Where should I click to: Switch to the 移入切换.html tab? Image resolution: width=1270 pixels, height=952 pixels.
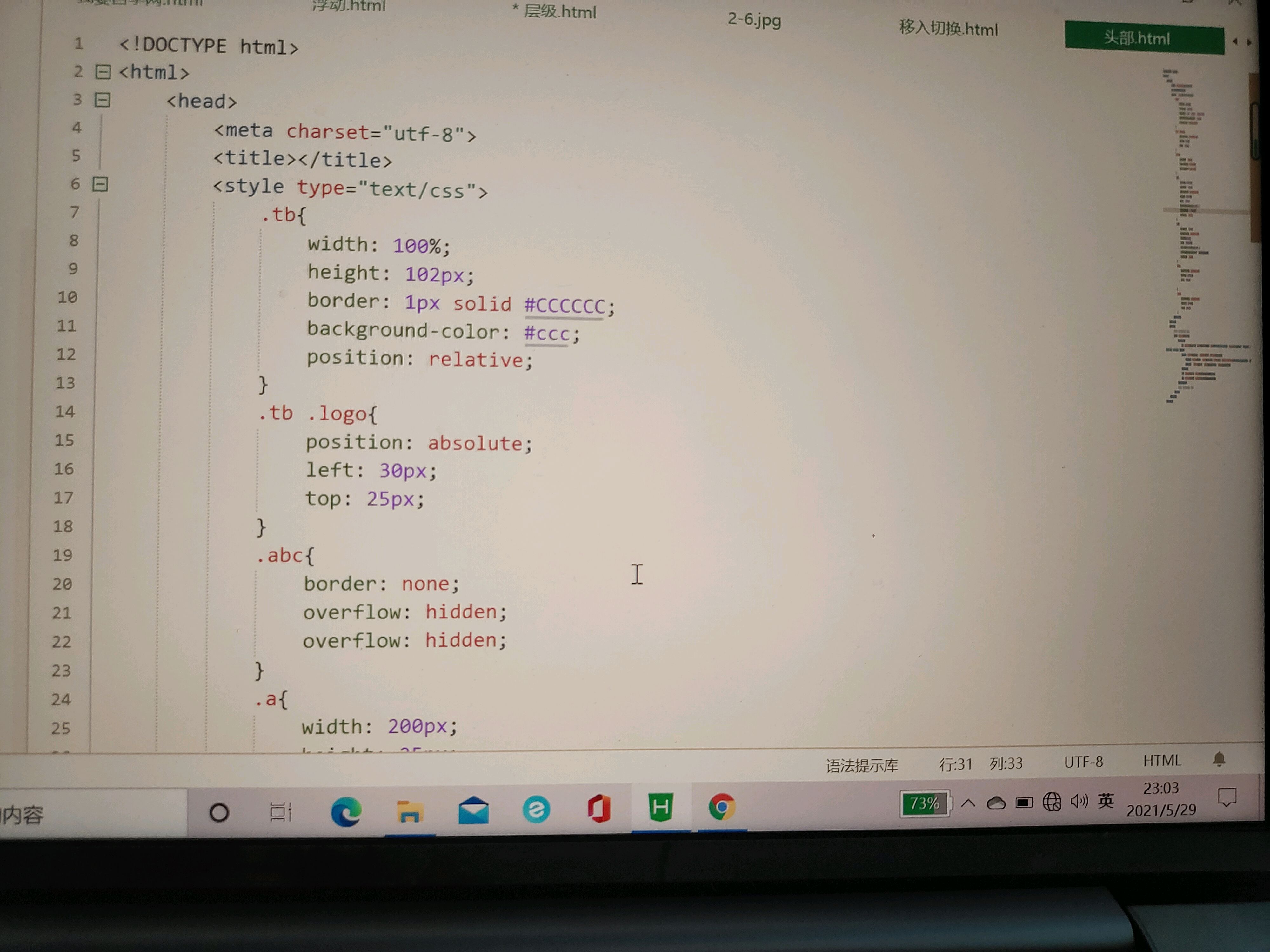(948, 28)
